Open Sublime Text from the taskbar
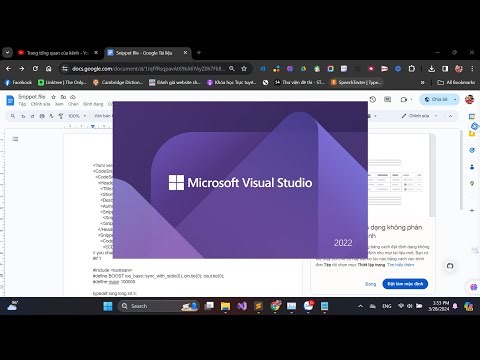 (259, 306)
